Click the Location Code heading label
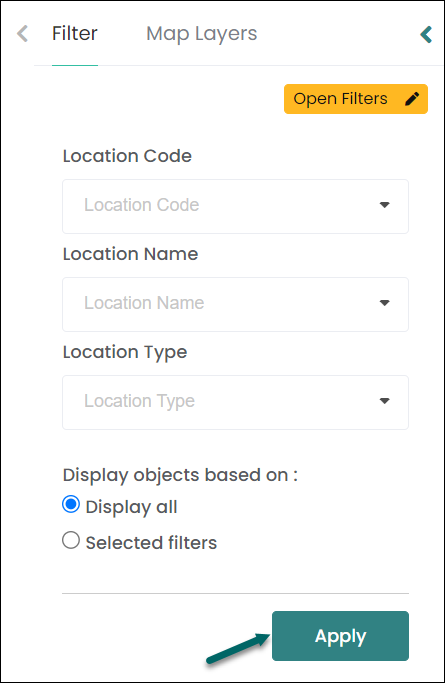Image resolution: width=445 pixels, height=683 pixels. pos(127,156)
